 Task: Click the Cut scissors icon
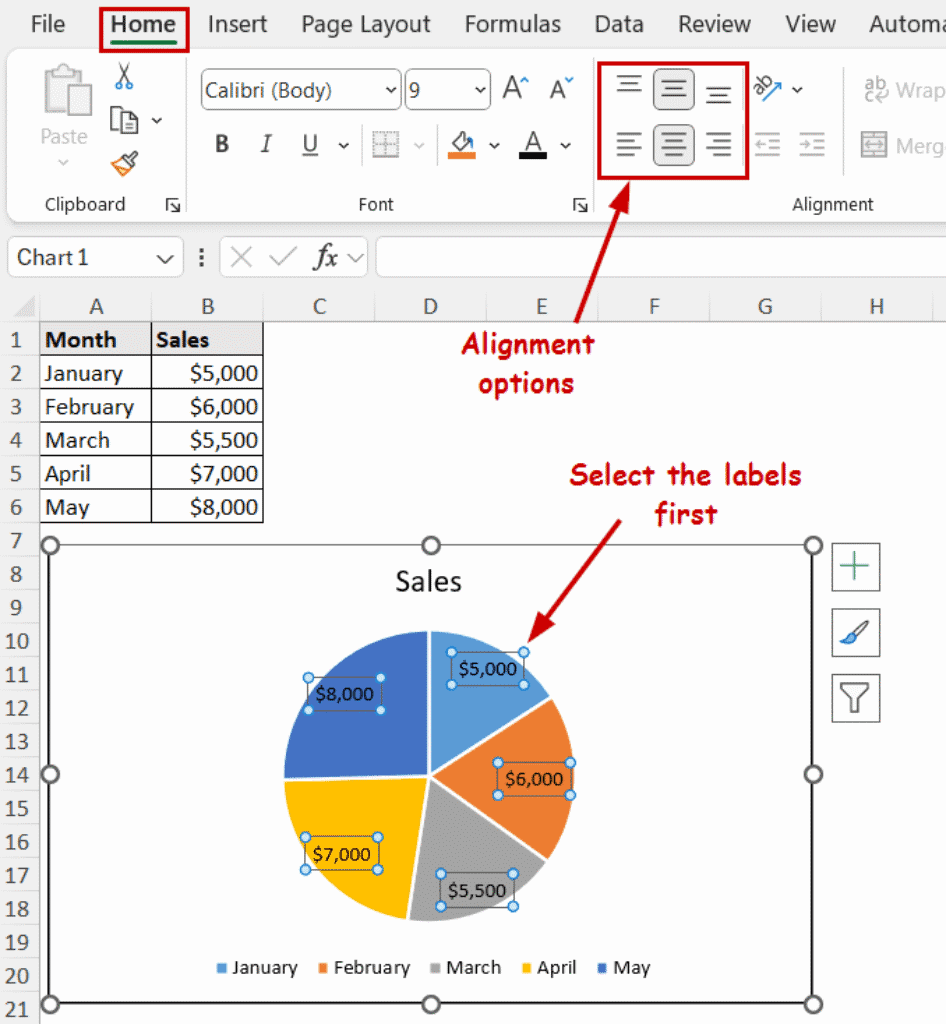[124, 76]
